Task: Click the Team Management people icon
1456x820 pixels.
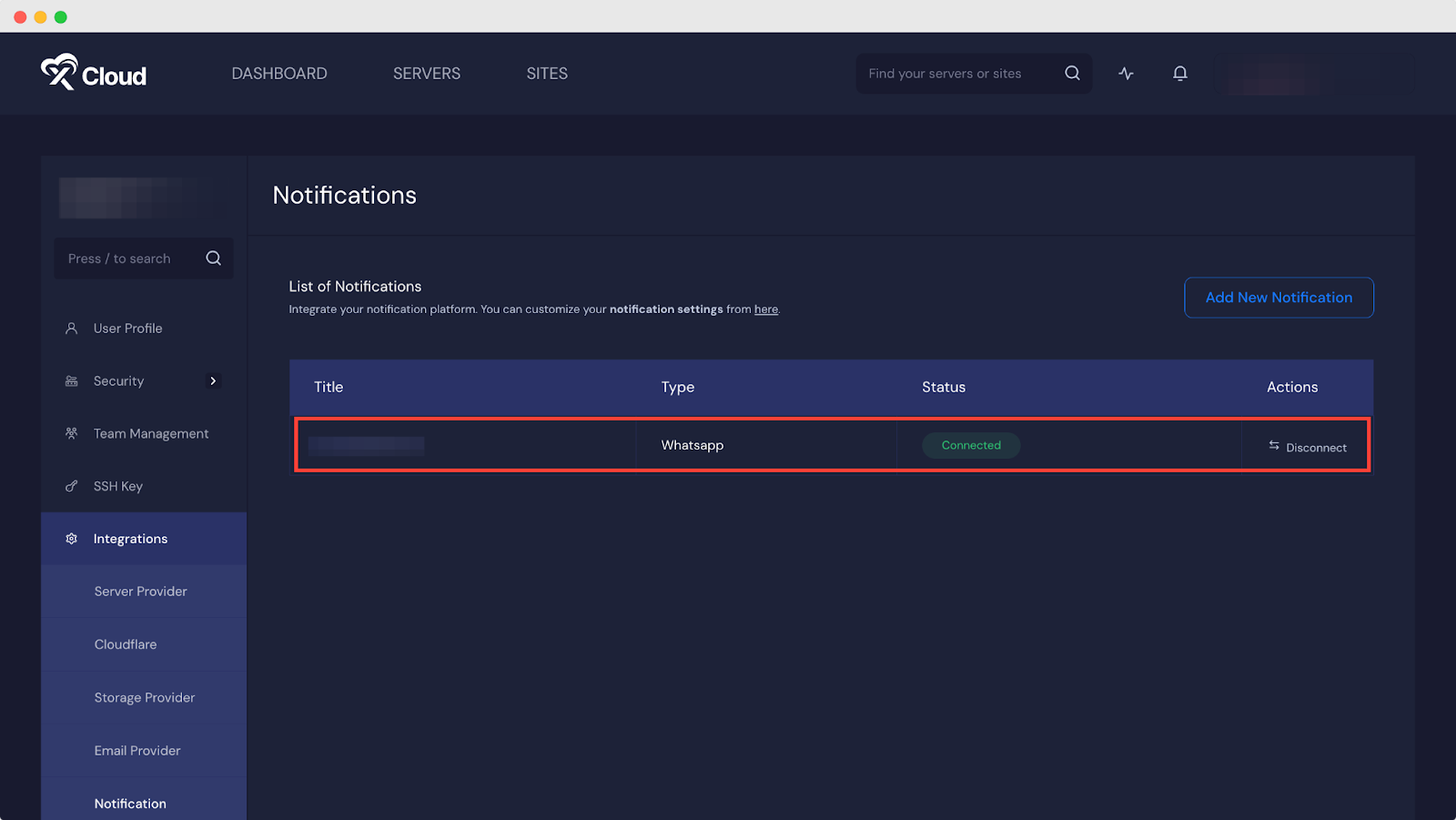Action: (x=72, y=434)
